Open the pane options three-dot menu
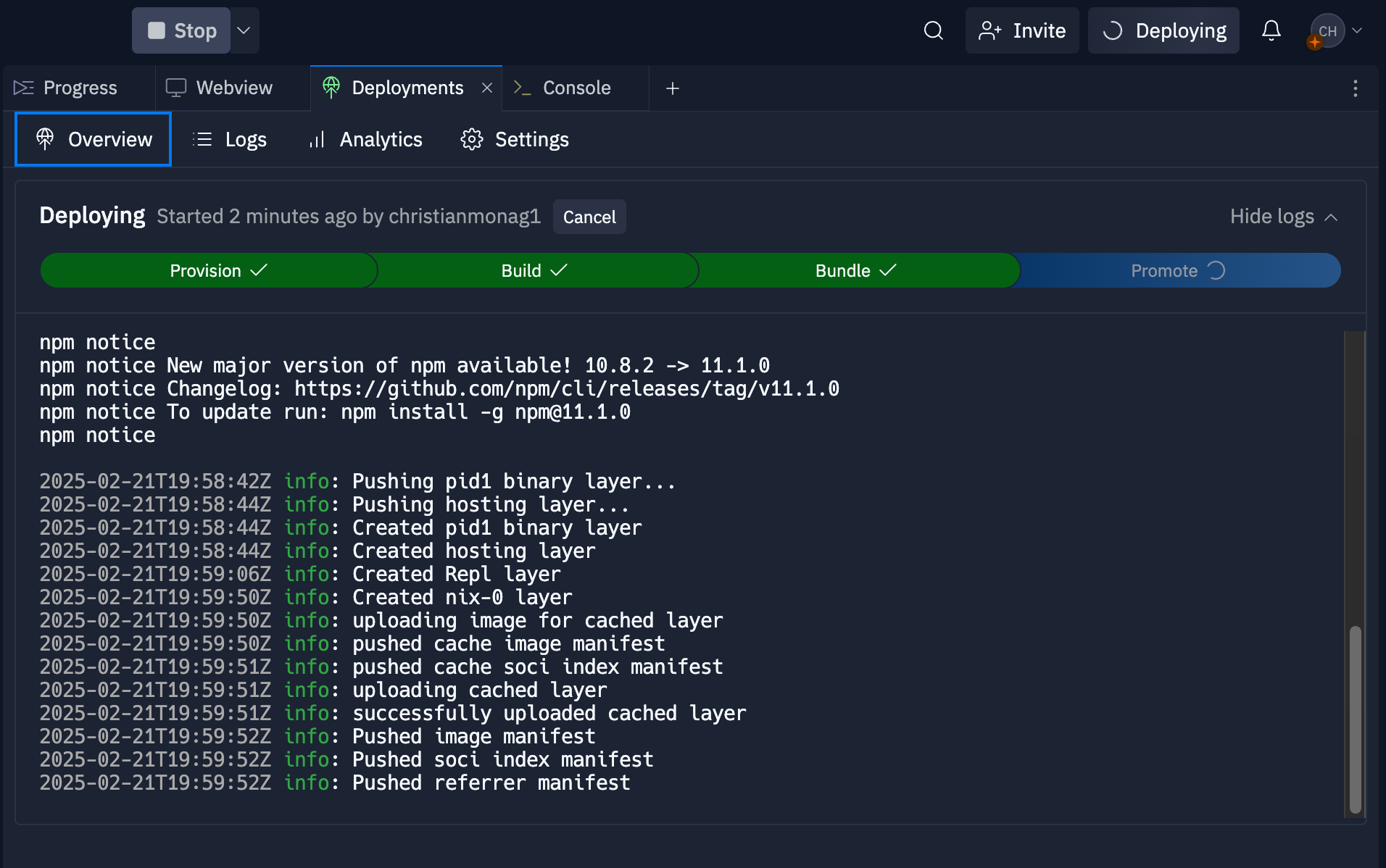The height and width of the screenshot is (868, 1386). click(x=1356, y=88)
